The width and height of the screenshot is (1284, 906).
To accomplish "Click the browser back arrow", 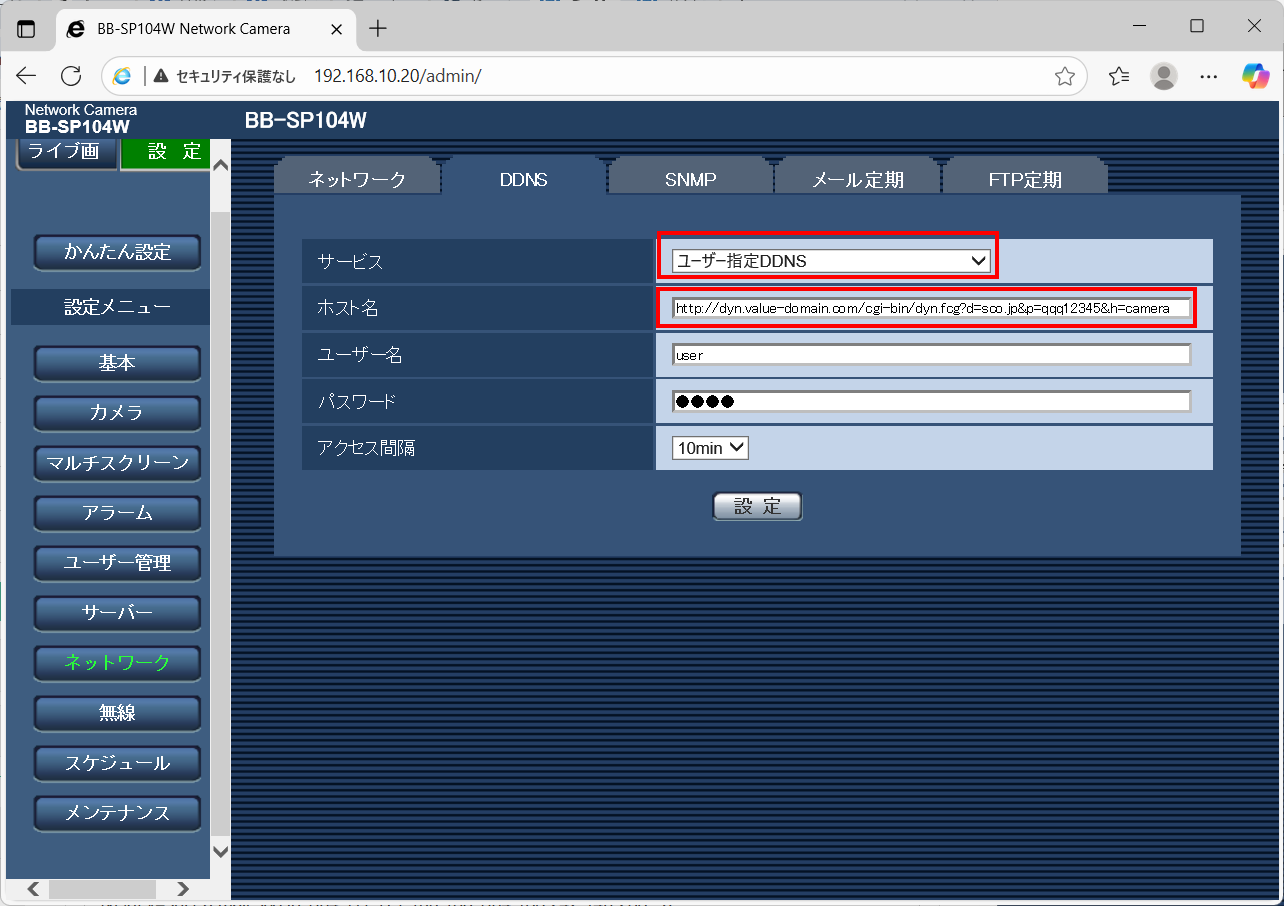I will [26, 76].
